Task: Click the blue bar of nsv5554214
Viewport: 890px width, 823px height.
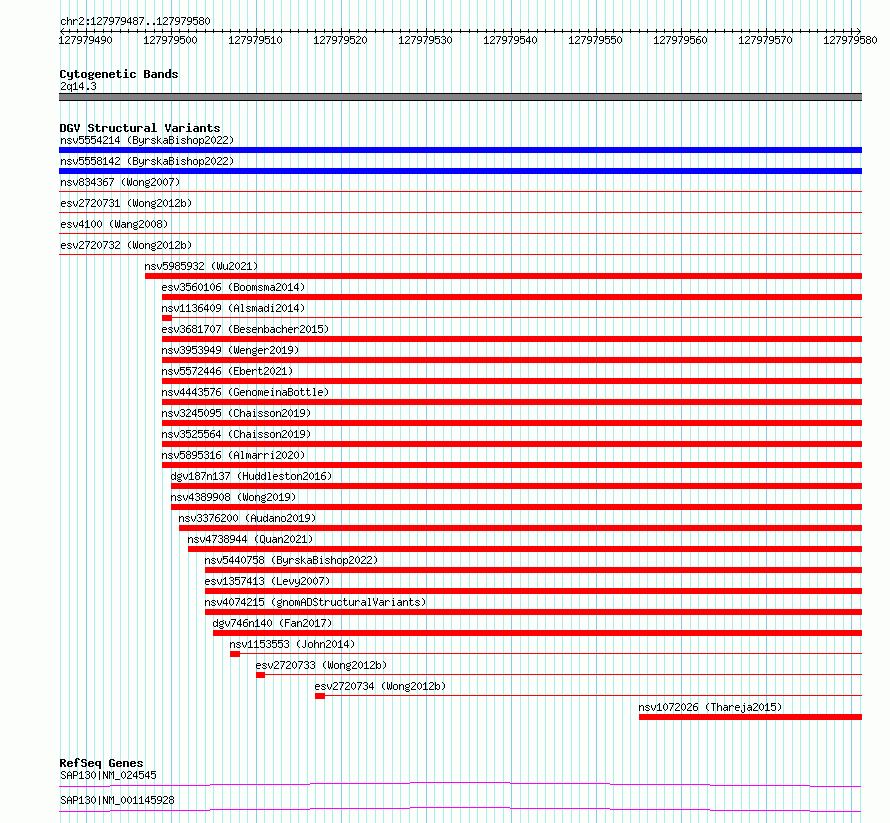Action: (460, 150)
